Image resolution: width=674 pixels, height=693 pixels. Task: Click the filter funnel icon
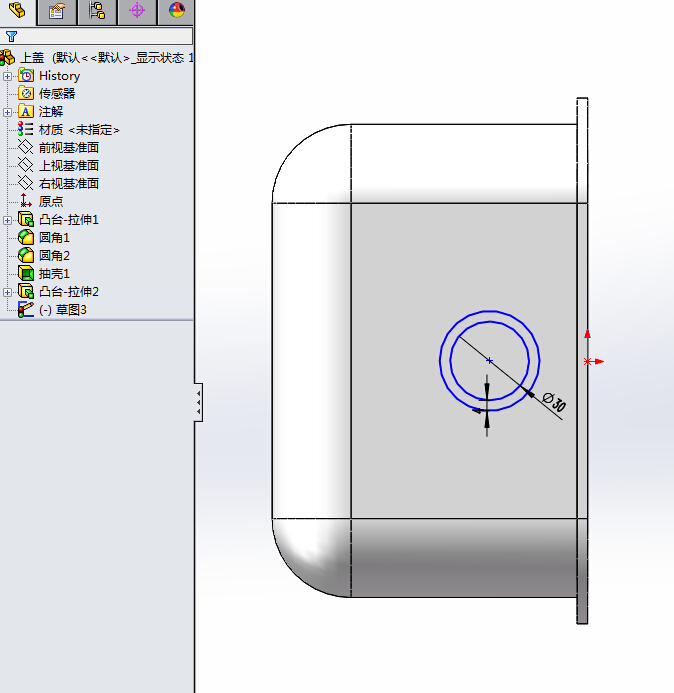point(11,36)
